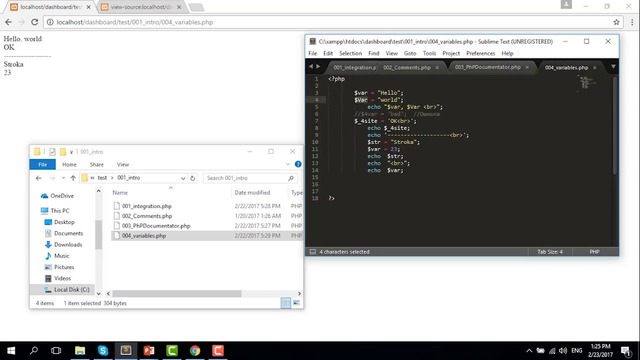Open Sublime Text Goto menu
Viewport: 640px width, 360px height.
click(x=410, y=53)
